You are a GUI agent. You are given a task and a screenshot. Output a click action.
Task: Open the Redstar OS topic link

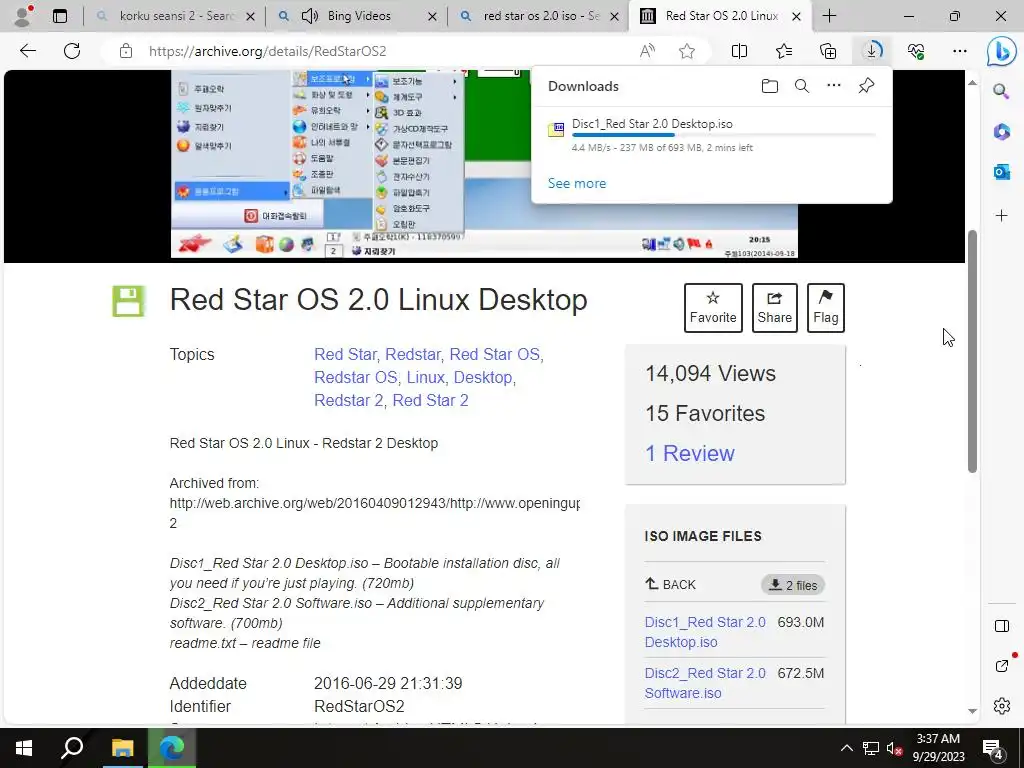[x=355, y=377]
